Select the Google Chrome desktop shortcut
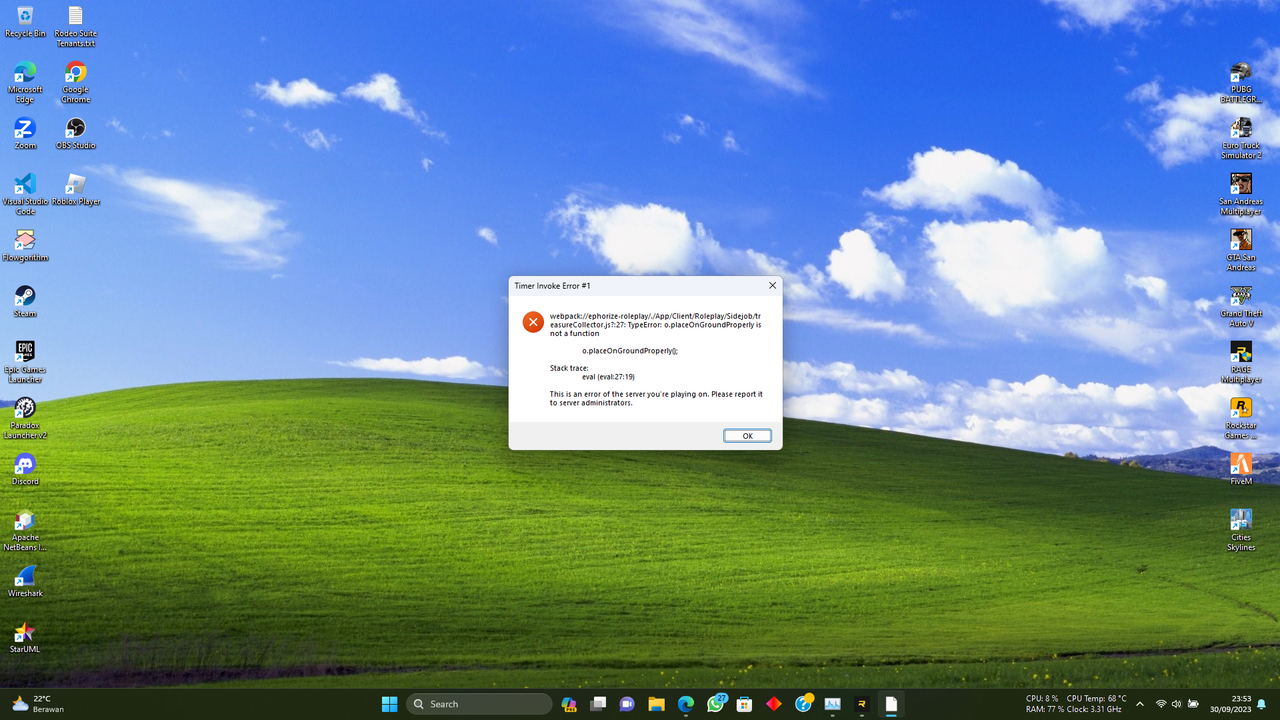The image size is (1280, 720). point(75,82)
